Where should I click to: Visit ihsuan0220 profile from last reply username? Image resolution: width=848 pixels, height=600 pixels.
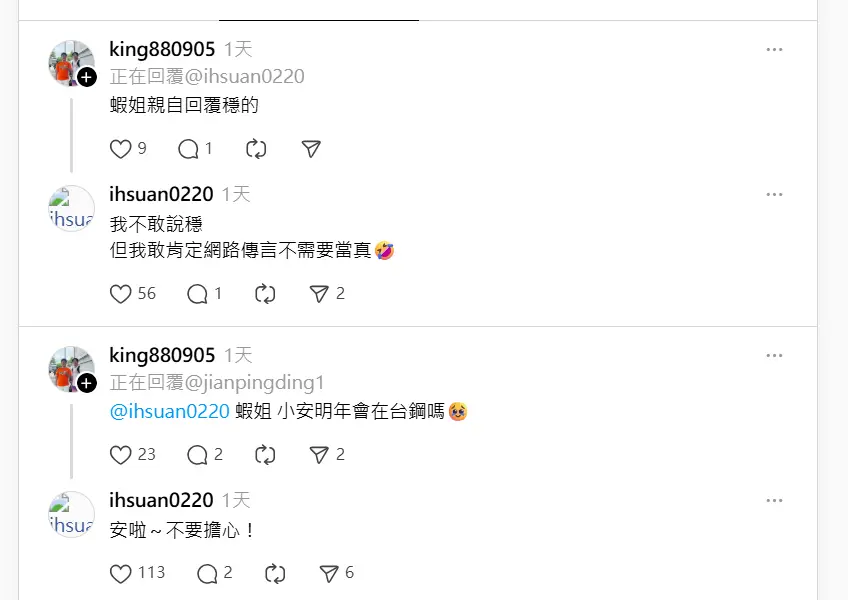click(x=161, y=500)
